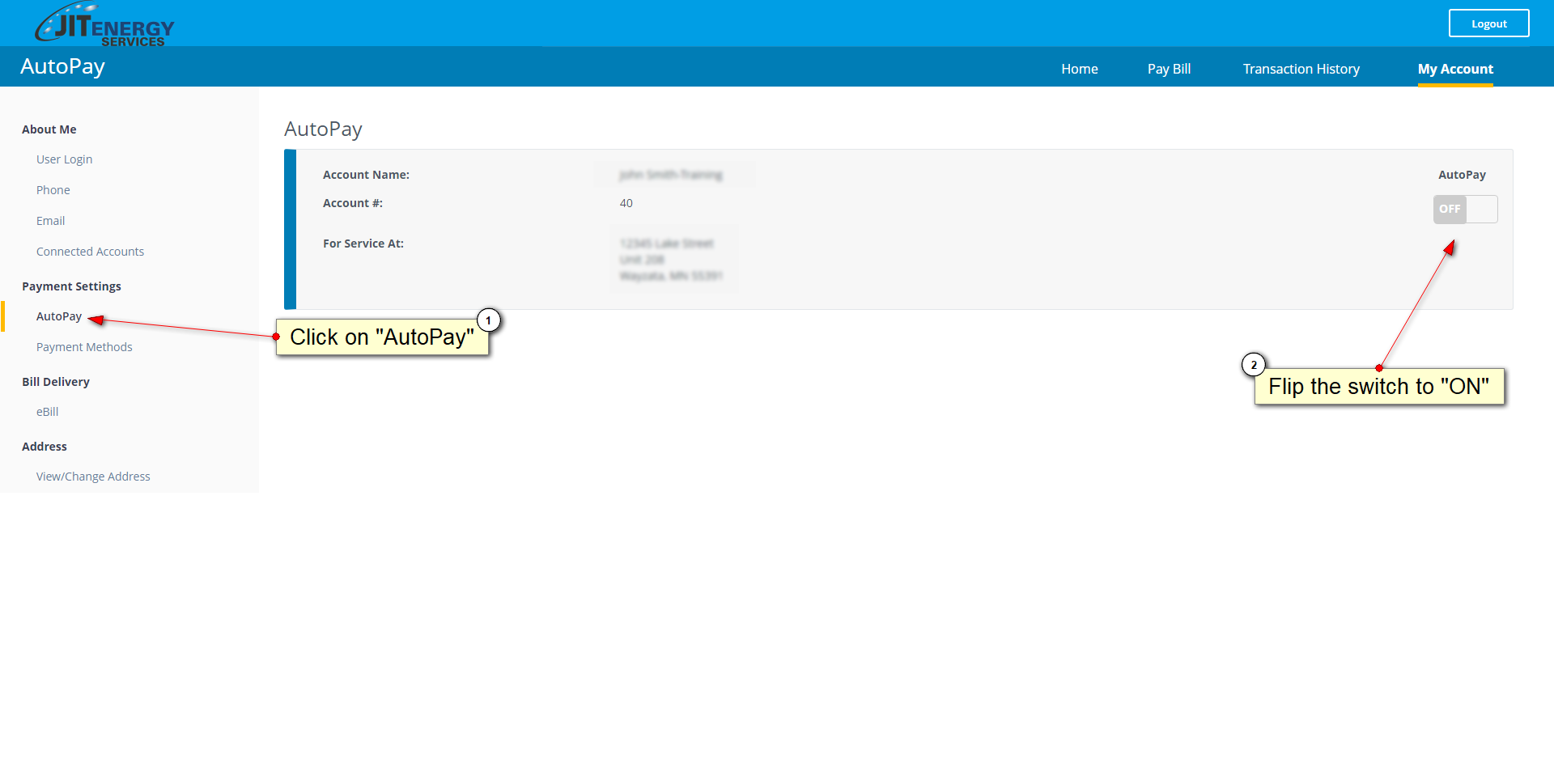
Task: Open View/Change Address link
Action: point(93,477)
